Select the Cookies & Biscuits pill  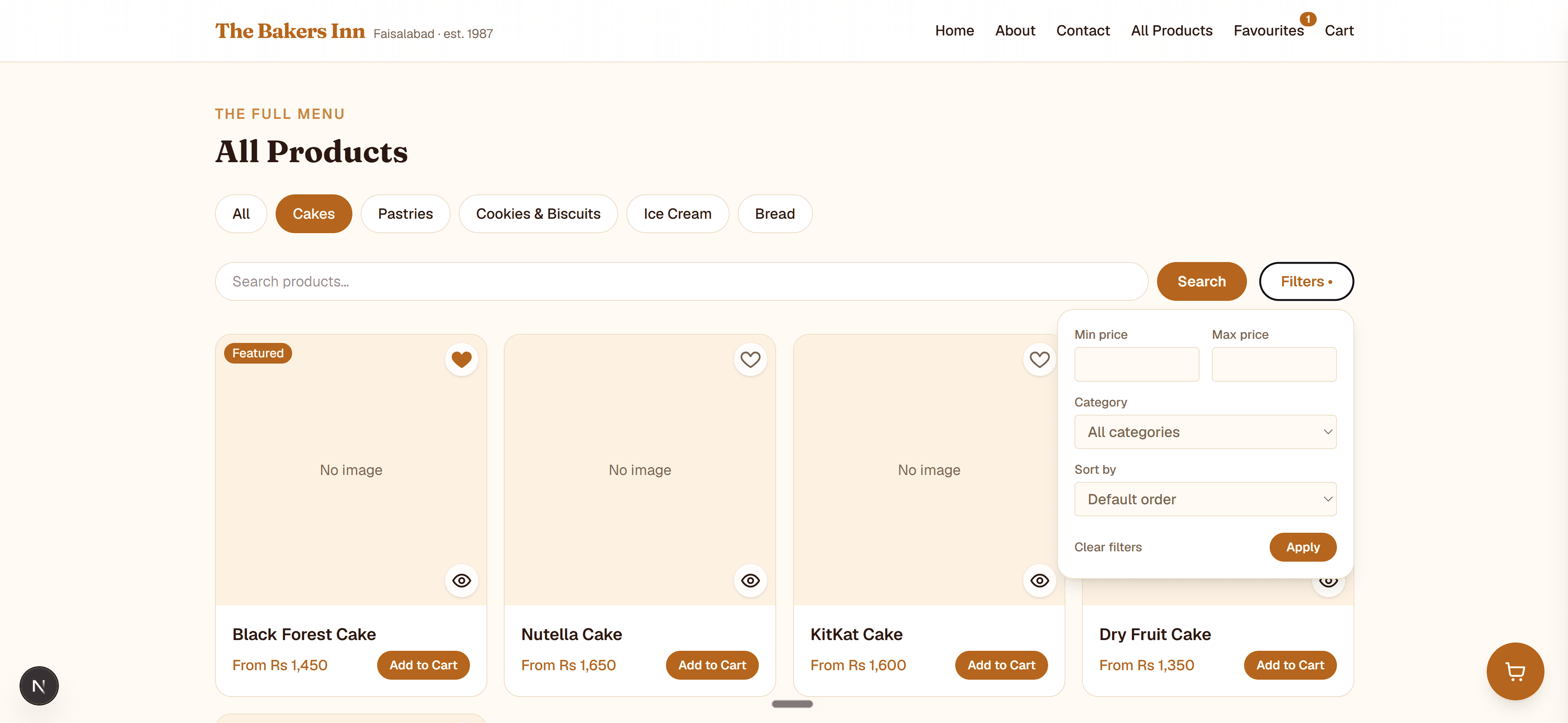tap(538, 214)
